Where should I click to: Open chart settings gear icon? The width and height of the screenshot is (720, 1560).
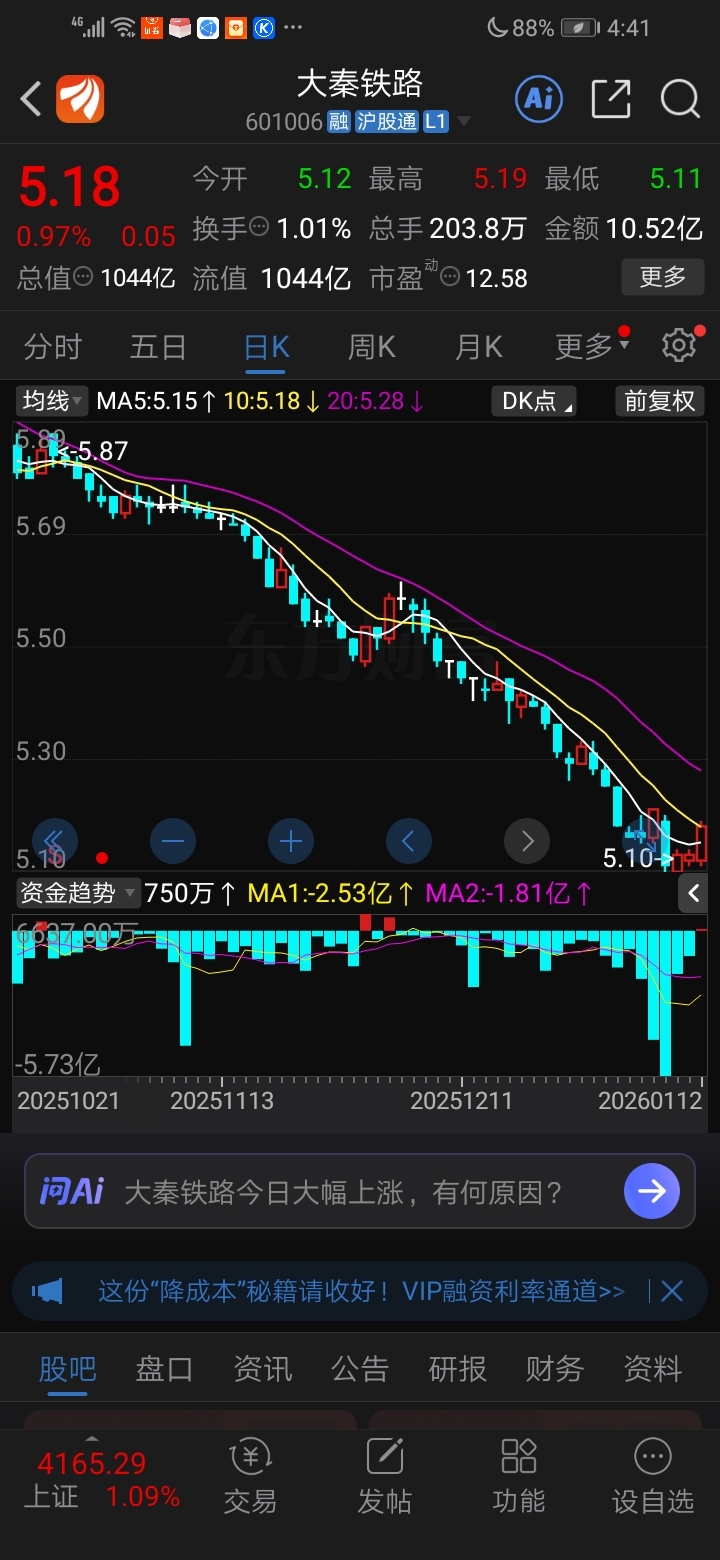click(x=679, y=346)
